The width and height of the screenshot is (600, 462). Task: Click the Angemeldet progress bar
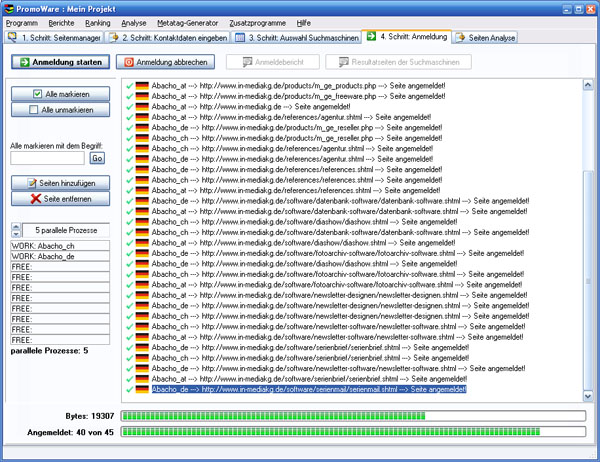tap(353, 432)
